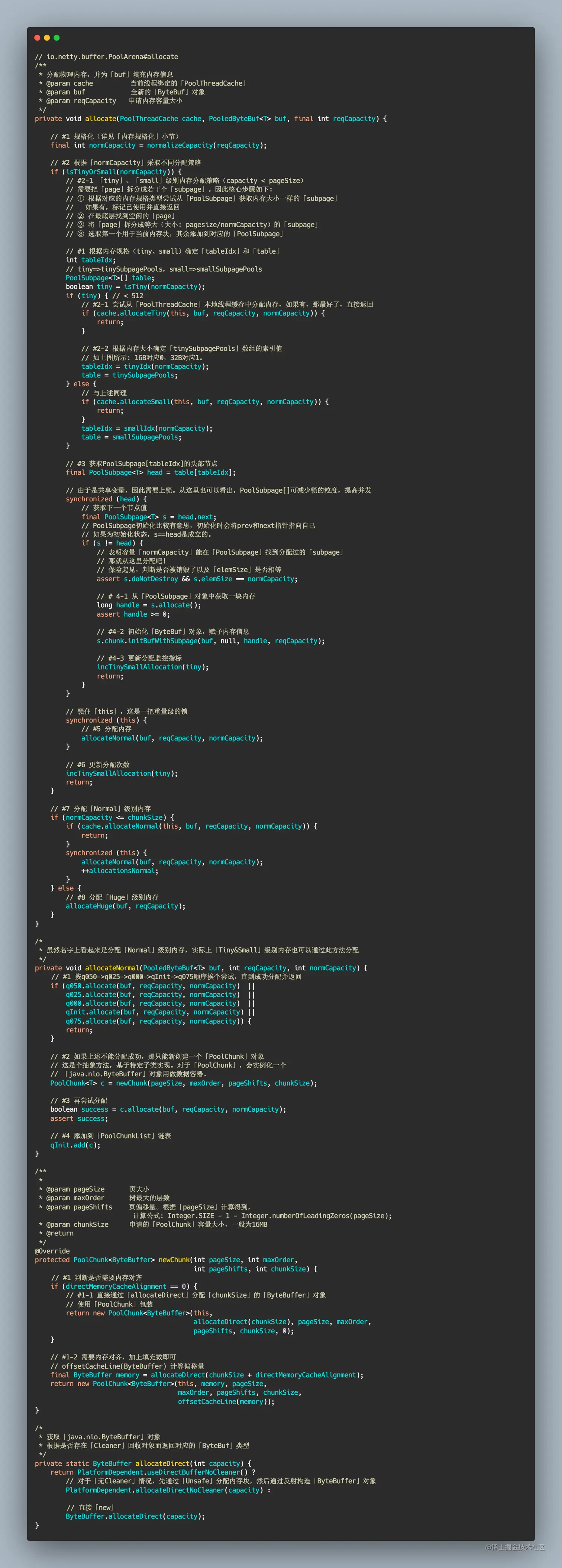
Task: Click the 'if (tiny) { // < 512' line
Action: [x=104, y=296]
